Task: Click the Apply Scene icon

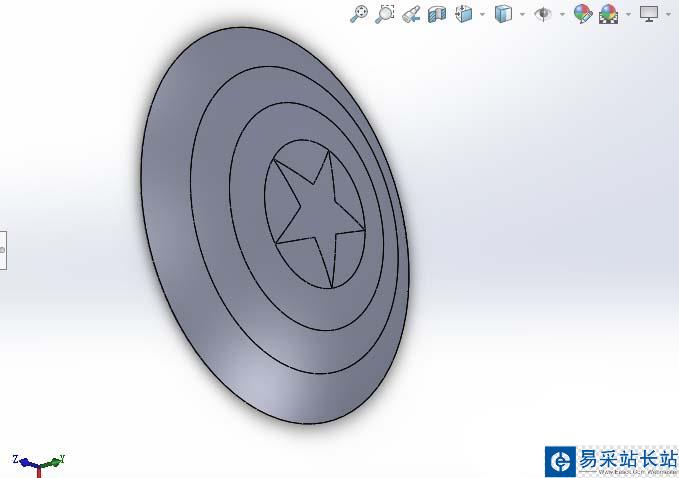Action: coord(608,14)
